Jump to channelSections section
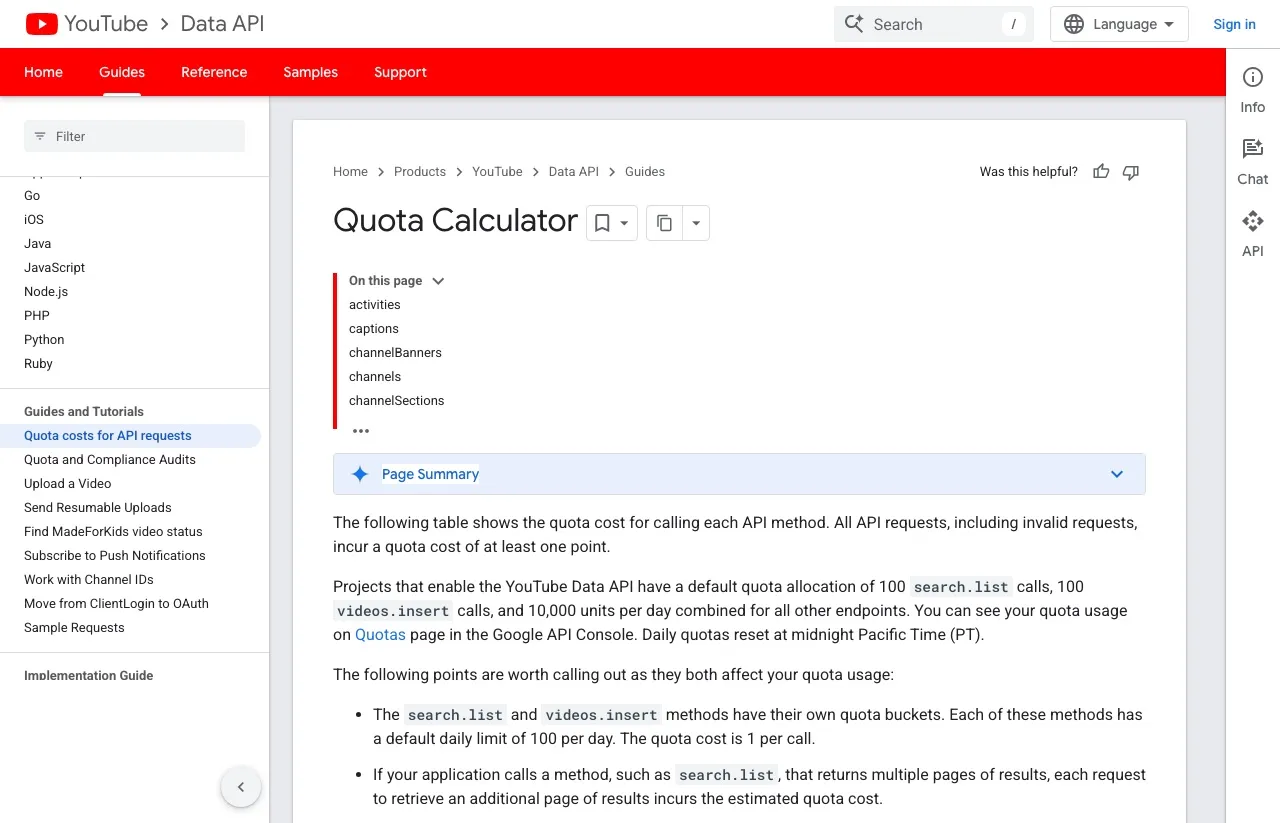Viewport: 1280px width, 823px height. coord(396,401)
